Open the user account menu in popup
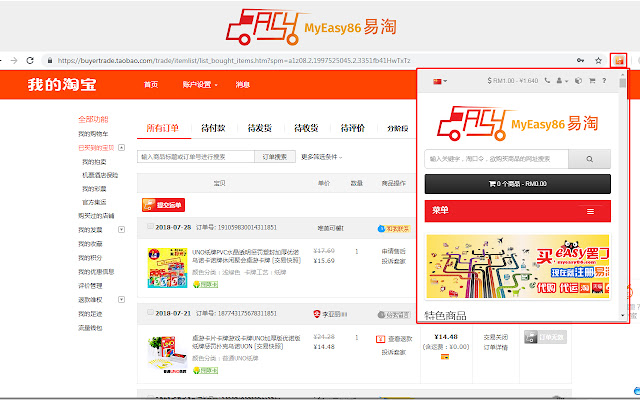The width and height of the screenshot is (640, 400). coord(562,81)
